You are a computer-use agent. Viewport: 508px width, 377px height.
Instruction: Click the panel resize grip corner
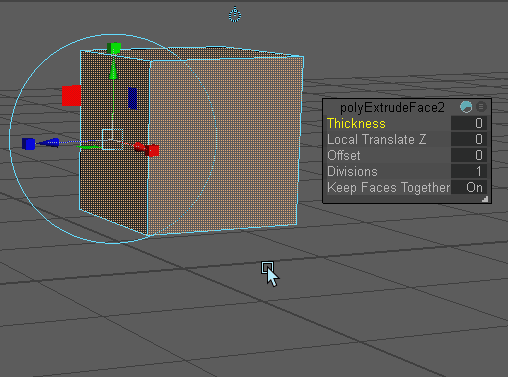pyautogui.click(x=485, y=199)
